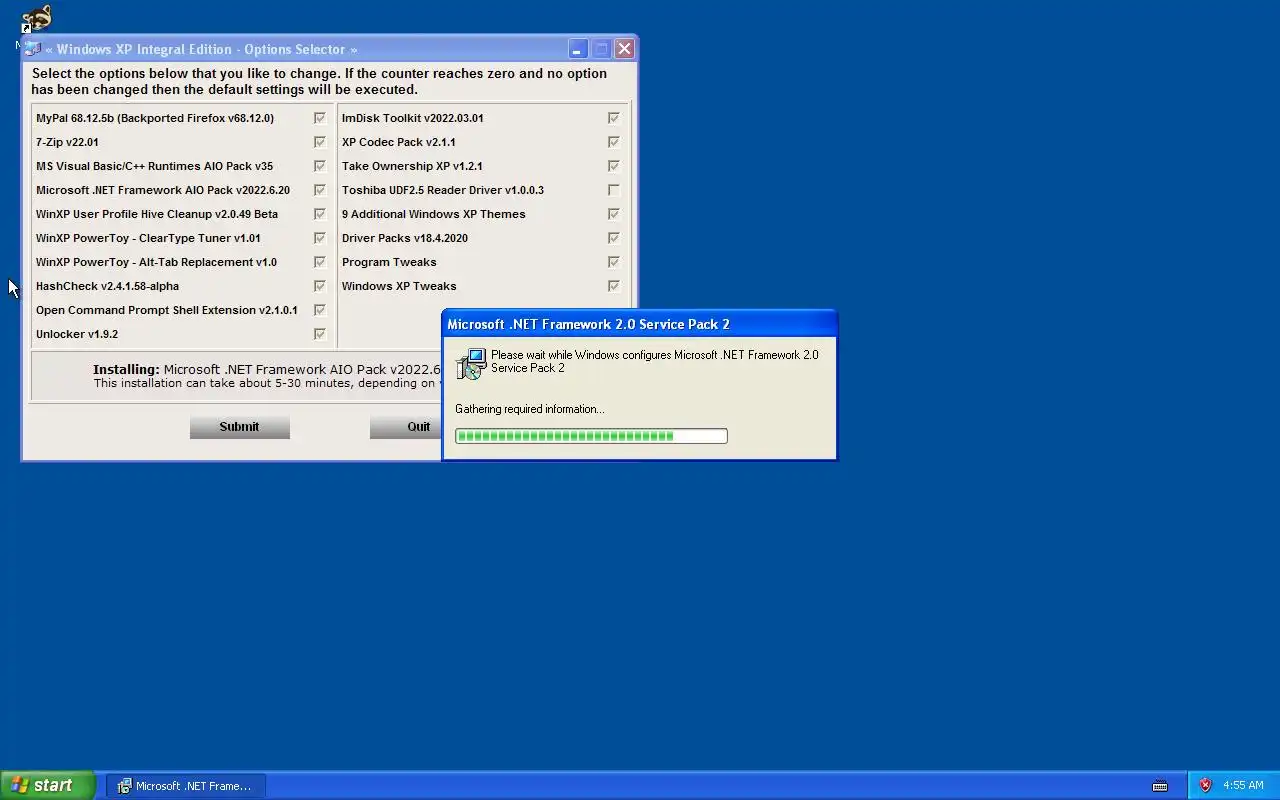Toggle WinXP User Profile Hive Cleanup checkbox
1280x800 pixels.
pos(320,214)
